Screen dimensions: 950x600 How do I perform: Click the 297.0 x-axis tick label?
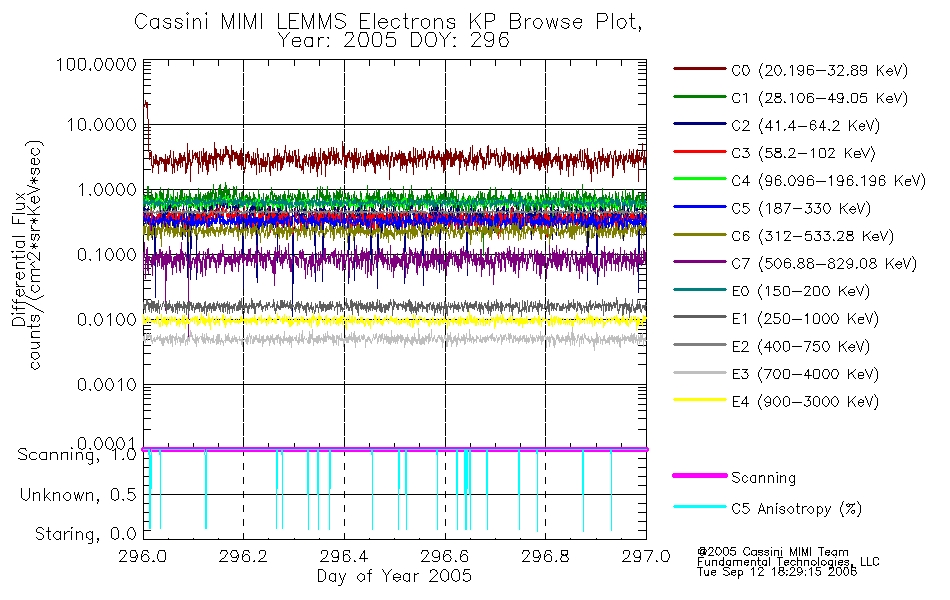[646, 556]
